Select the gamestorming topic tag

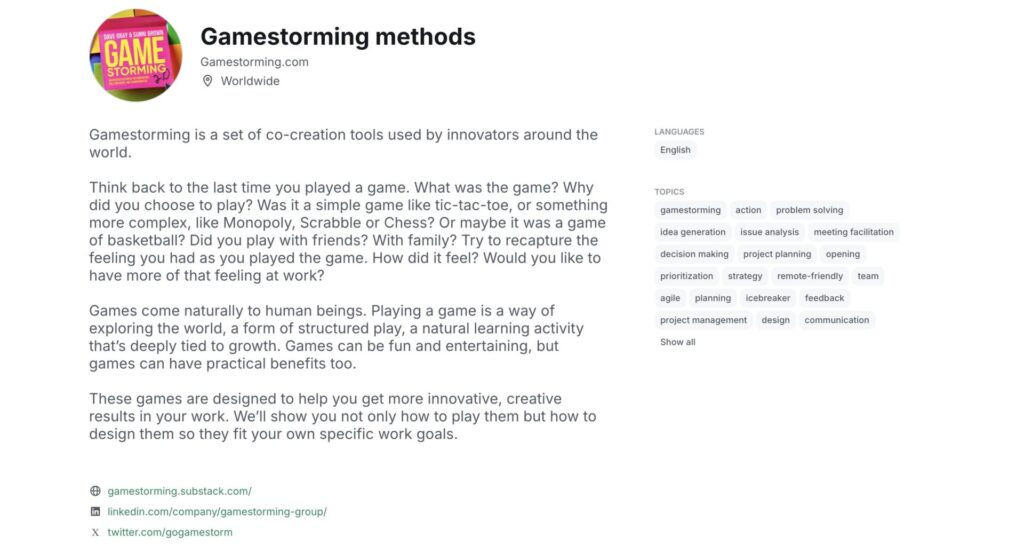[x=690, y=210]
